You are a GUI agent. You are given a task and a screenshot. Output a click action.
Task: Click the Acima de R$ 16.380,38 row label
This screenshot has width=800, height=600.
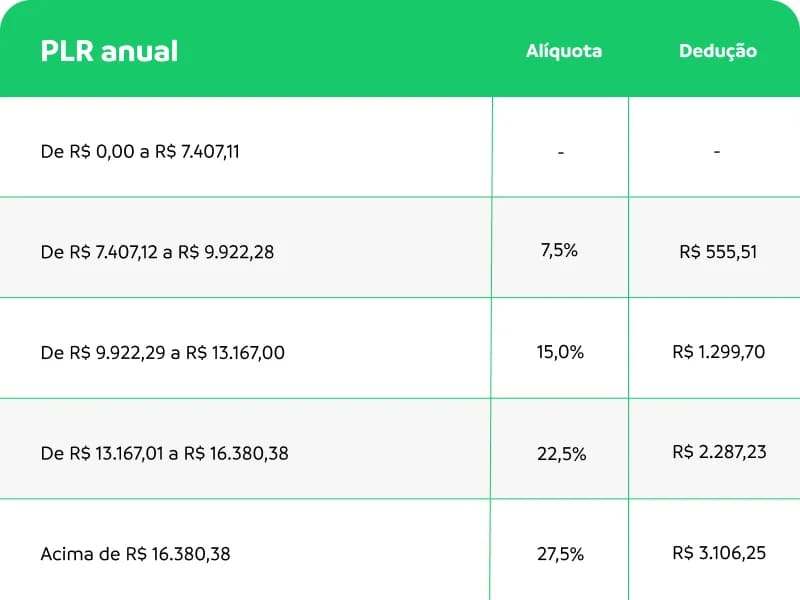(x=135, y=554)
